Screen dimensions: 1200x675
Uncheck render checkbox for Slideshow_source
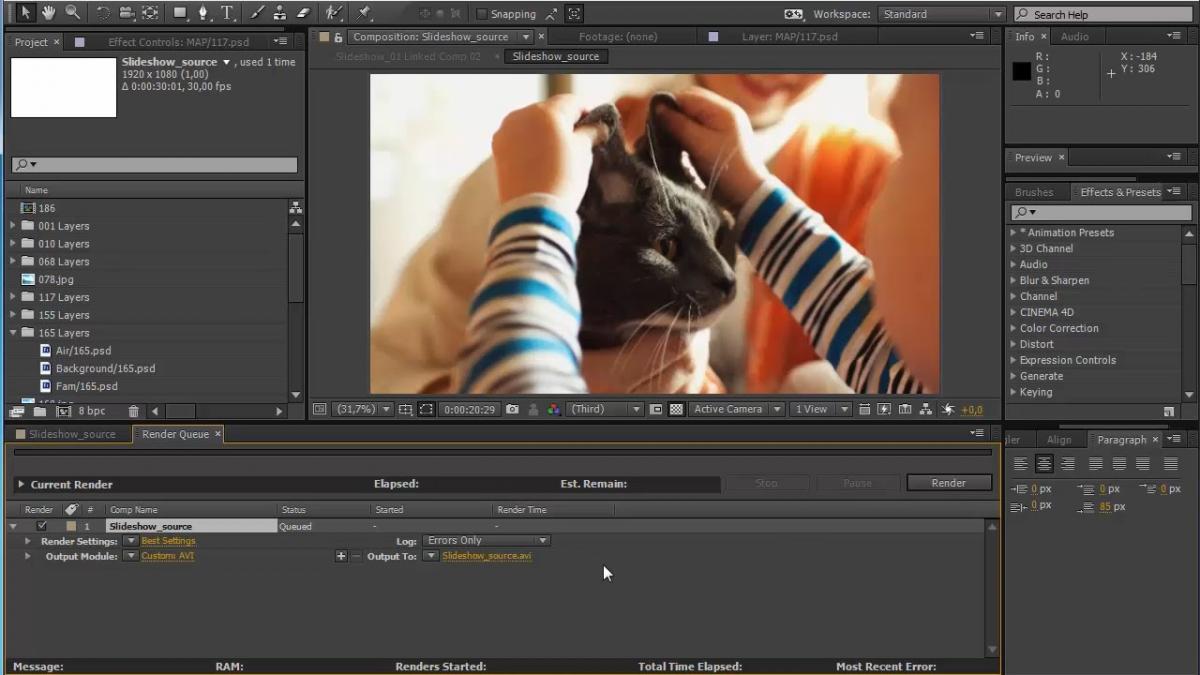(x=42, y=526)
